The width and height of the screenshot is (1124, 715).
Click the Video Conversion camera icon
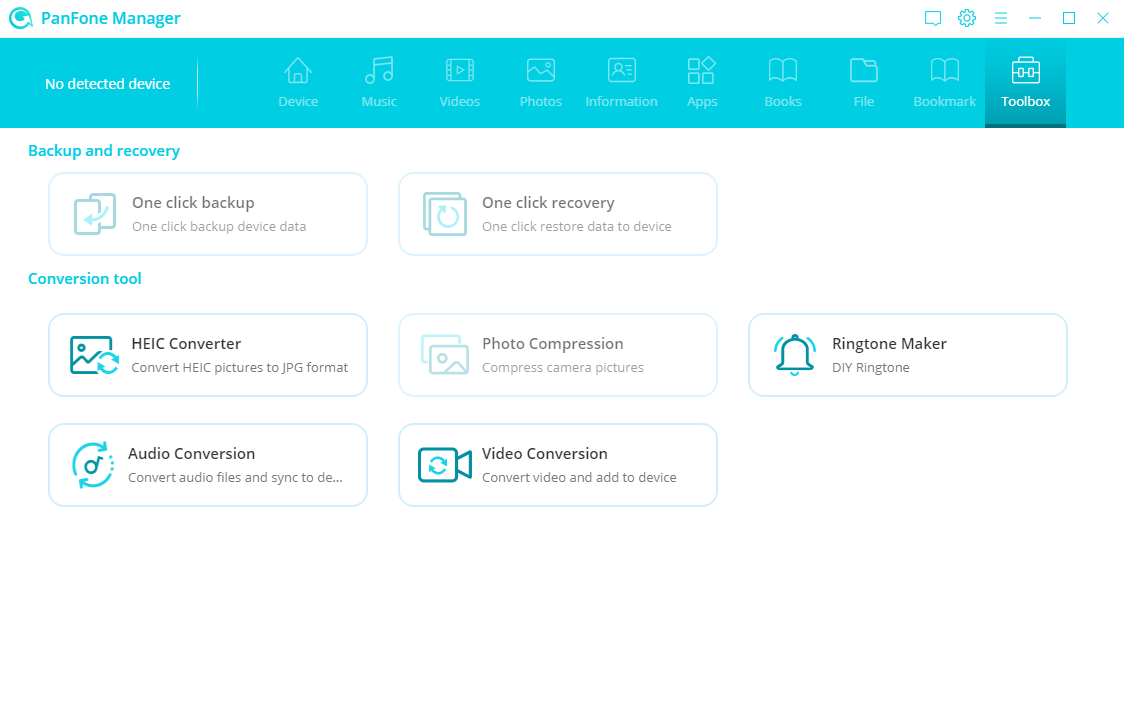point(444,465)
